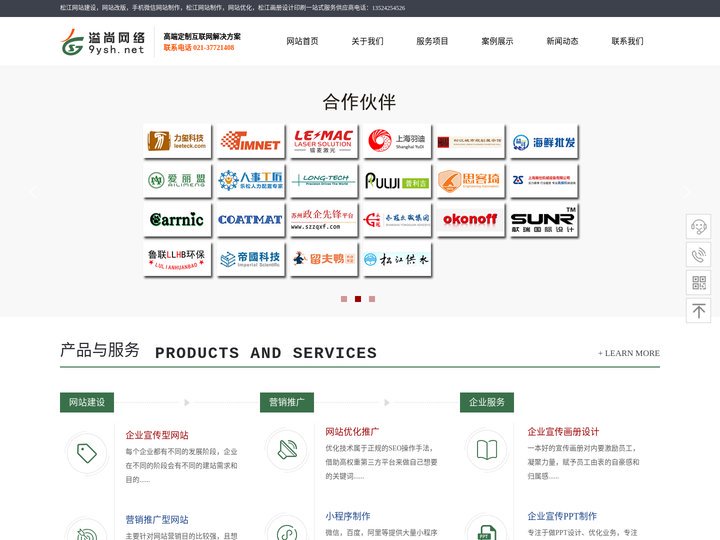Go to the 网站首页 menu item

pyautogui.click(x=302, y=41)
